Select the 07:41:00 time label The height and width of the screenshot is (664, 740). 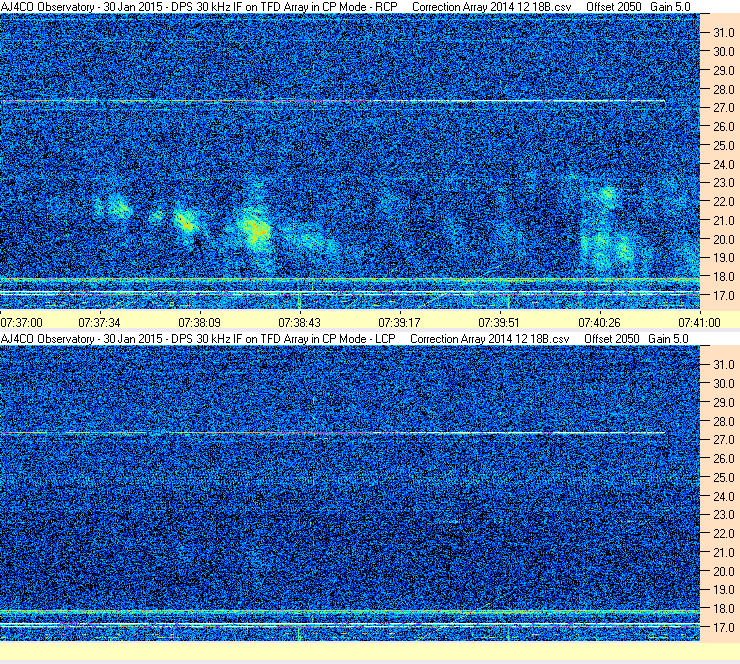[699, 323]
